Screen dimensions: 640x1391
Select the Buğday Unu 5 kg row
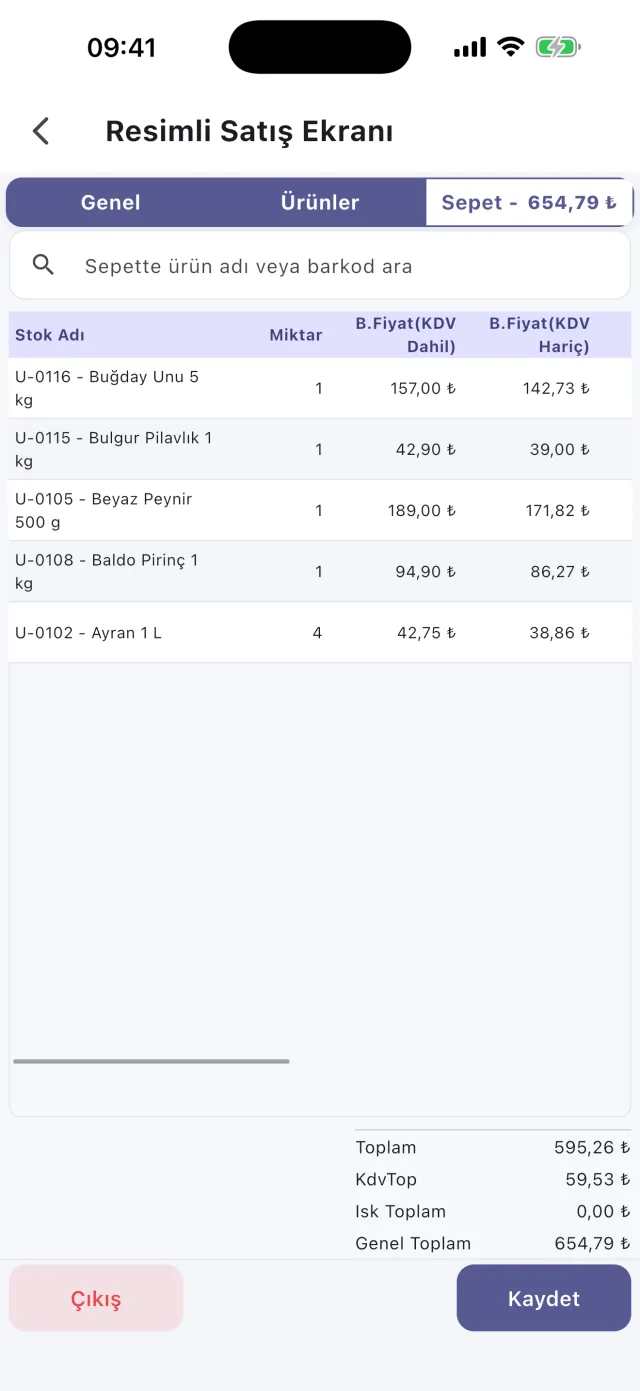[320, 388]
